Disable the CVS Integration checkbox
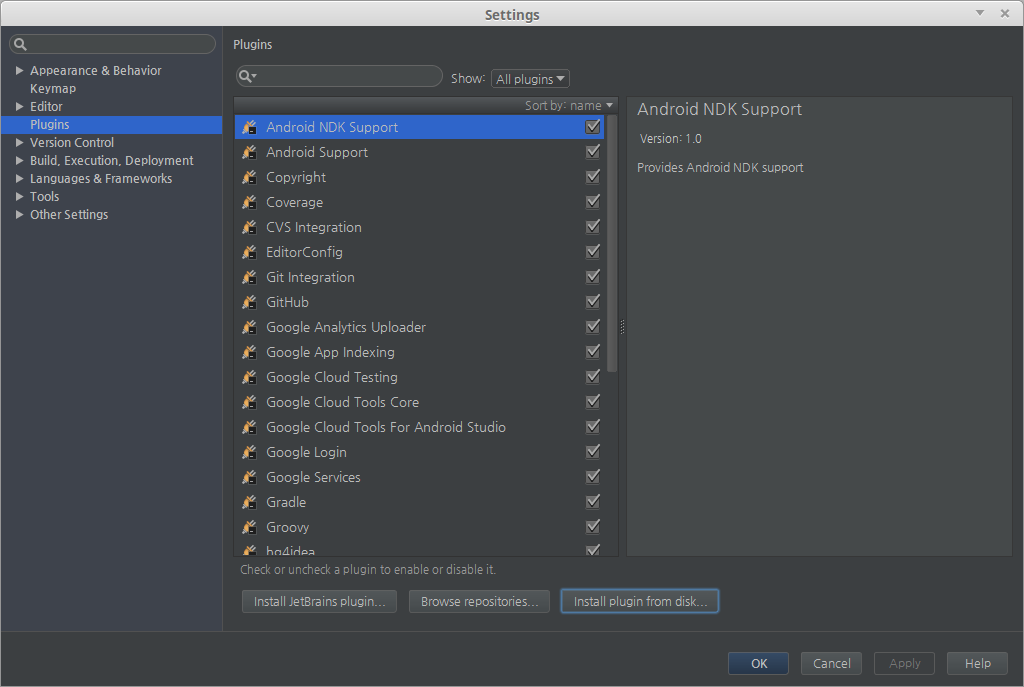The image size is (1024, 687). (592, 227)
